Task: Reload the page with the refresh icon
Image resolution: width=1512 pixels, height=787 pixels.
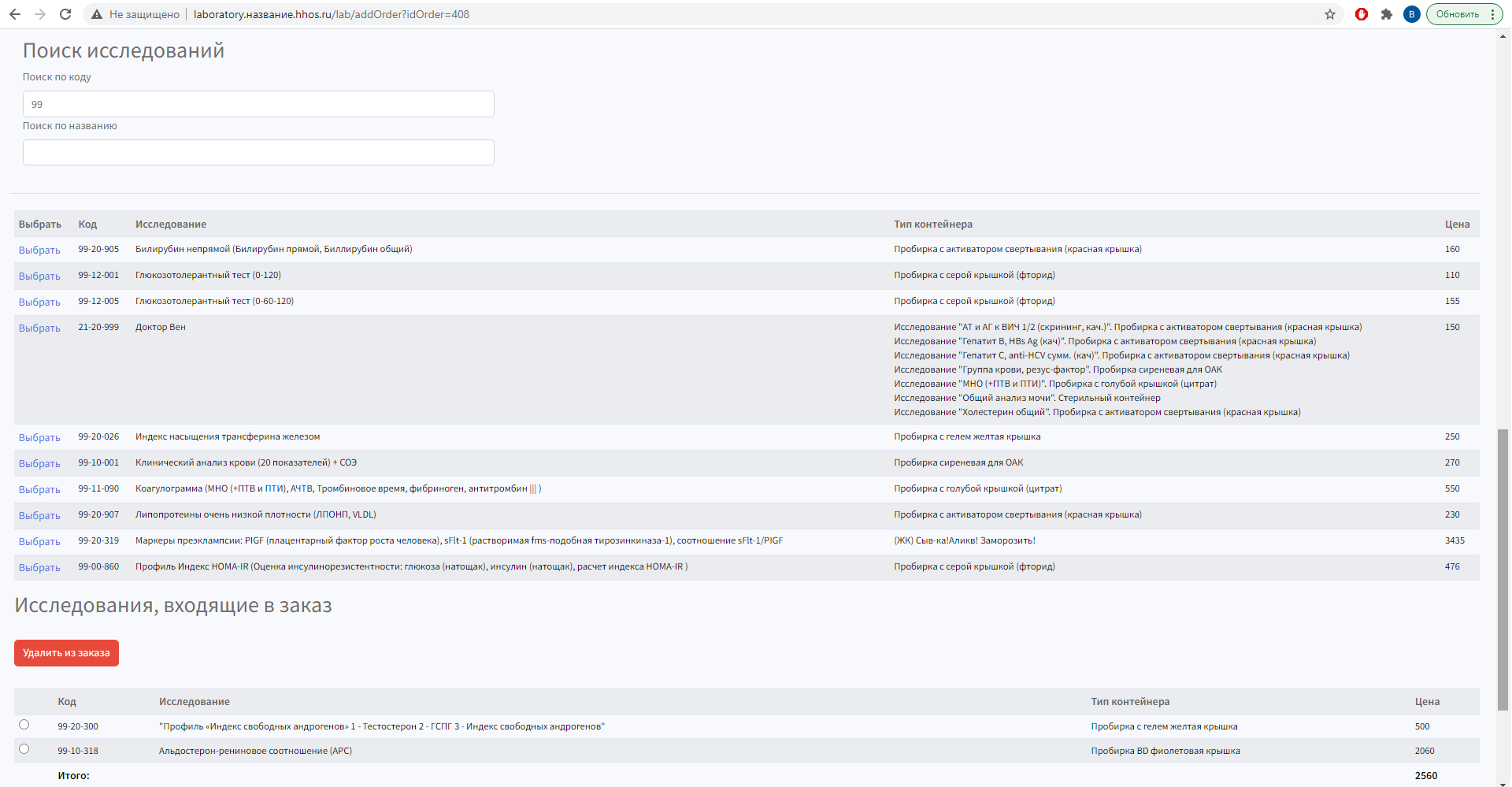Action: pos(65,14)
